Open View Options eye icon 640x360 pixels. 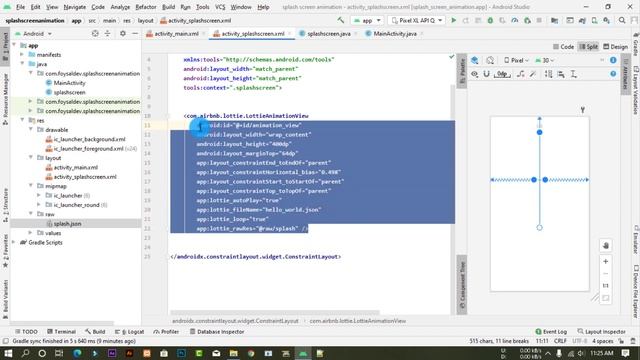click(x=475, y=74)
